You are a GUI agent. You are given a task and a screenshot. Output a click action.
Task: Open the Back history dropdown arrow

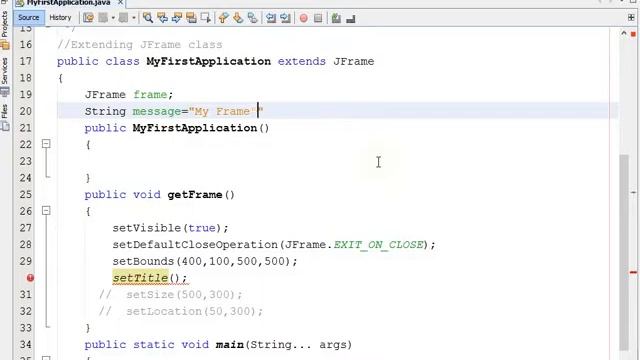[113, 18]
